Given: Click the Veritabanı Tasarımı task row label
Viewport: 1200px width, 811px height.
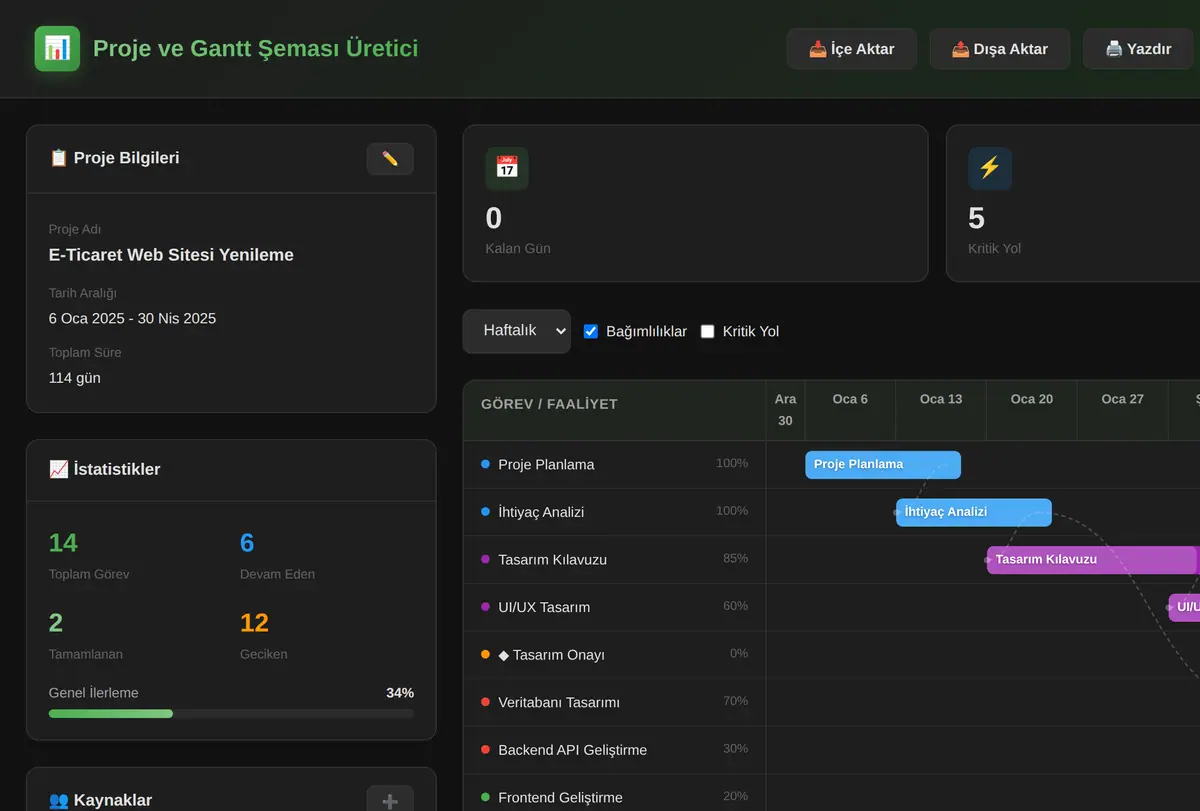Looking at the screenshot, I should 559,702.
